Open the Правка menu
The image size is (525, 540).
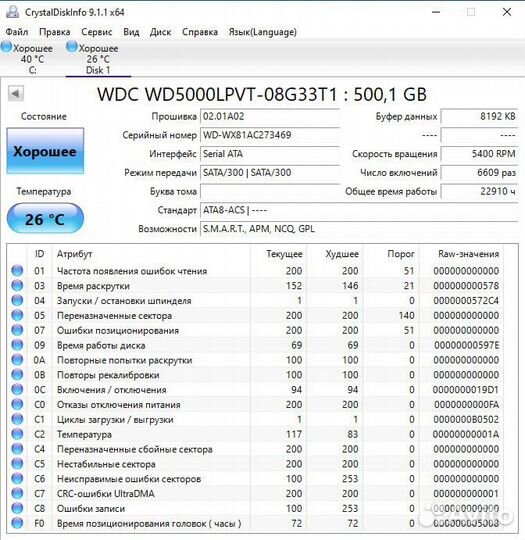click(x=55, y=32)
